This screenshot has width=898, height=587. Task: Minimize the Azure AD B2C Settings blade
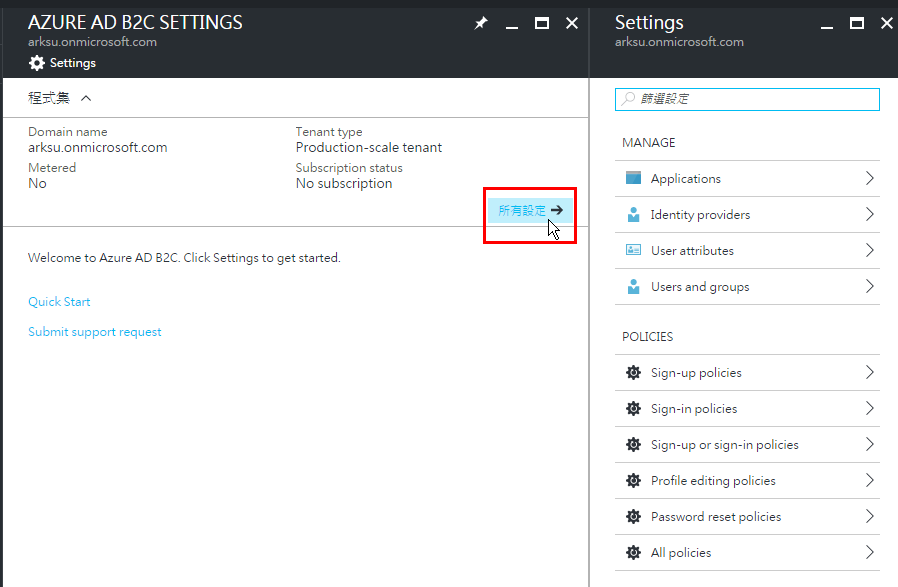pyautogui.click(x=512, y=27)
